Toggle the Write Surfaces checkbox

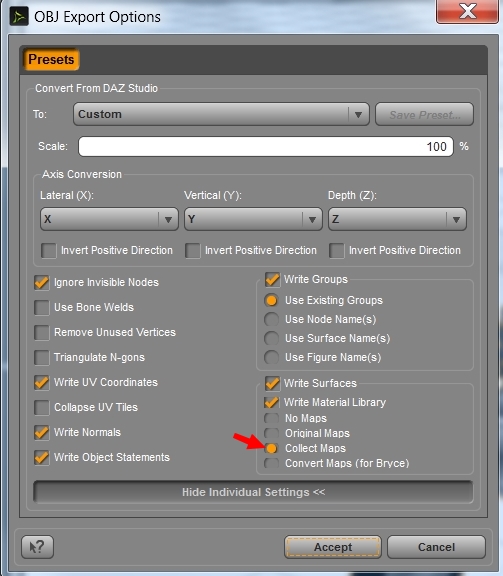(x=272, y=384)
